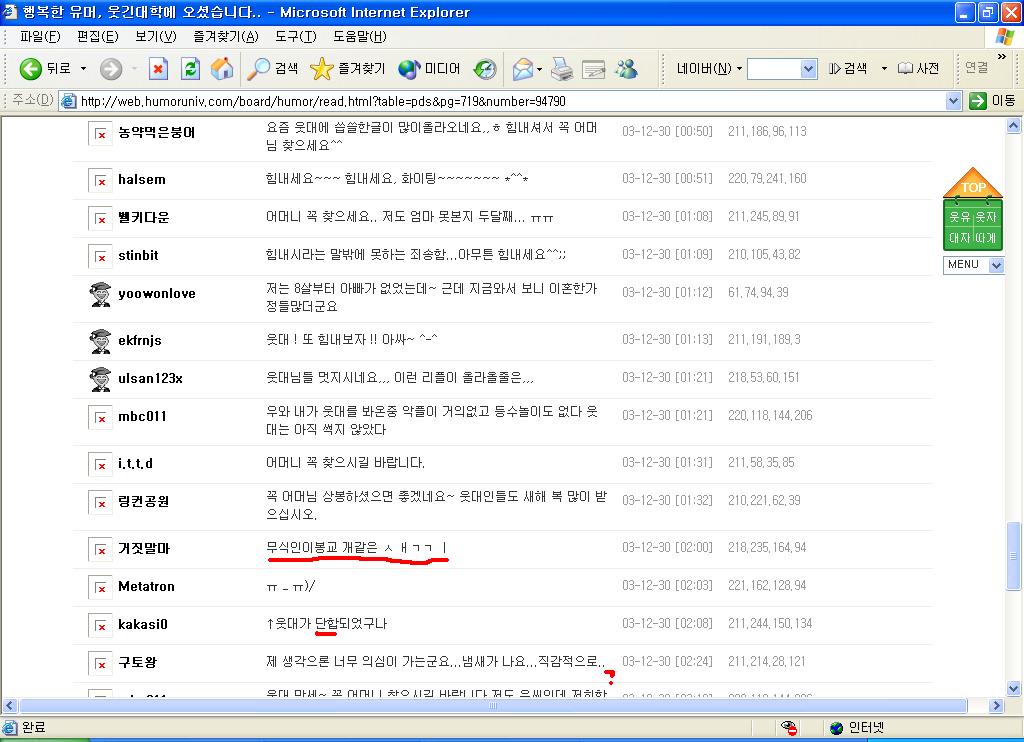Open the 즐겨찾기(A) menu
This screenshot has height=742, width=1024.
tap(226, 37)
